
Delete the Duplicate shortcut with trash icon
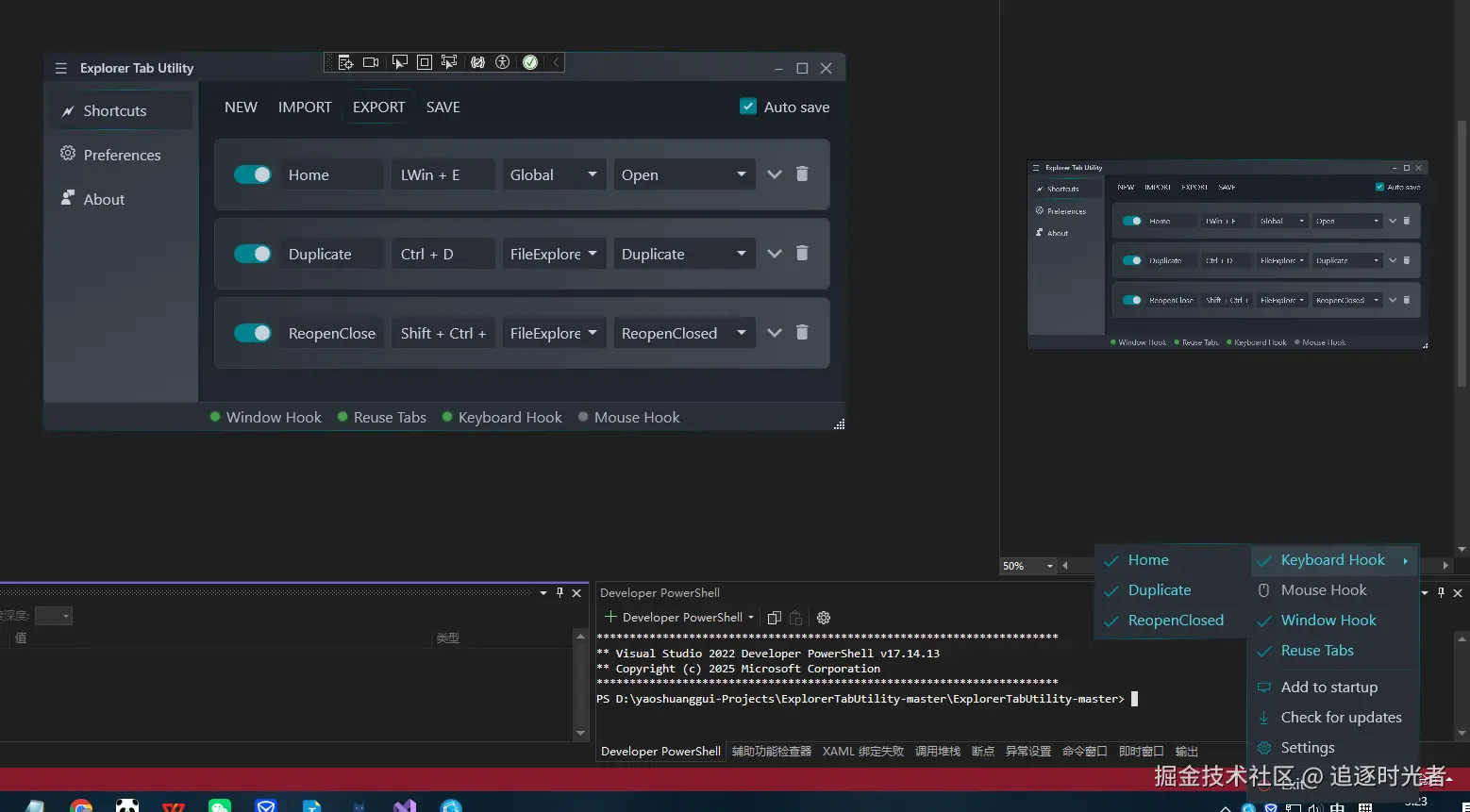pyautogui.click(x=802, y=254)
